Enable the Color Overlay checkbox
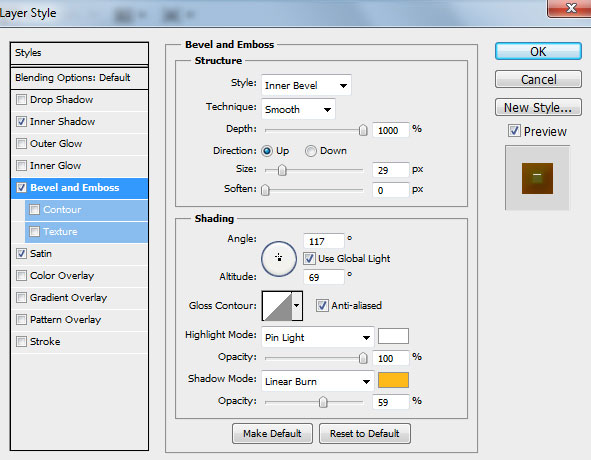Screen dimensions: 591x460 coord(21,275)
